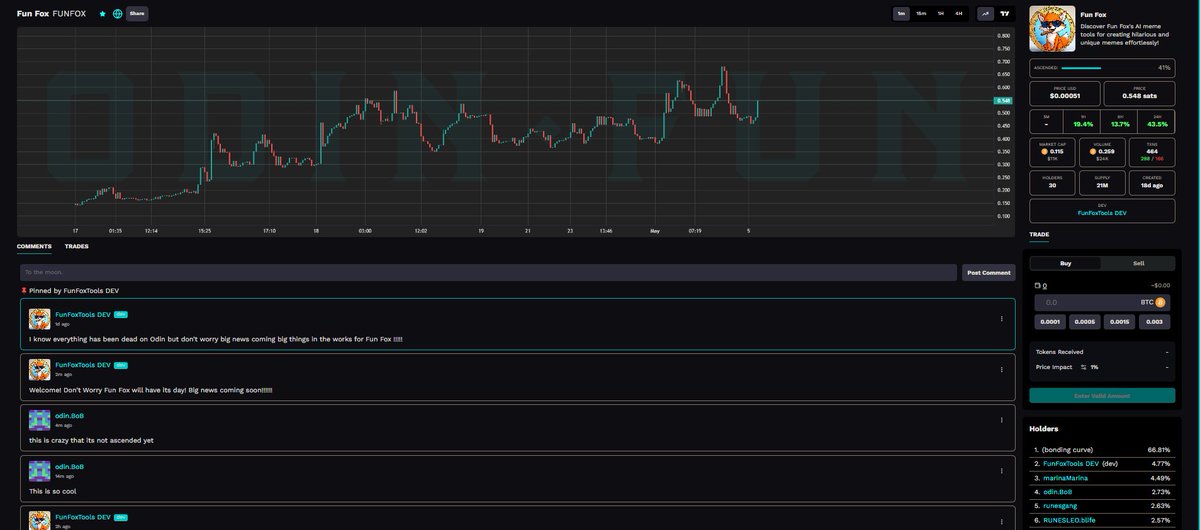This screenshot has width=1200, height=530.
Task: Open the Comments tab
Action: click(34, 246)
